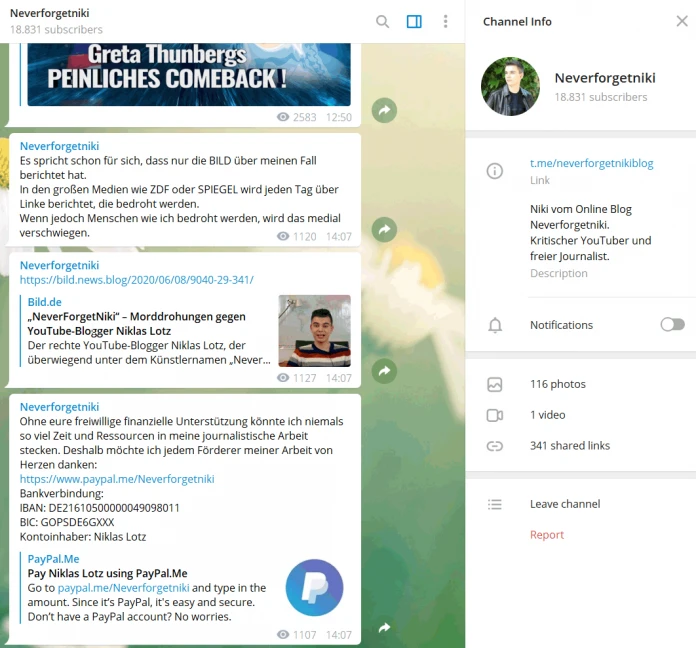
Task: Open the channel search magnifier icon
Action: pos(382,21)
